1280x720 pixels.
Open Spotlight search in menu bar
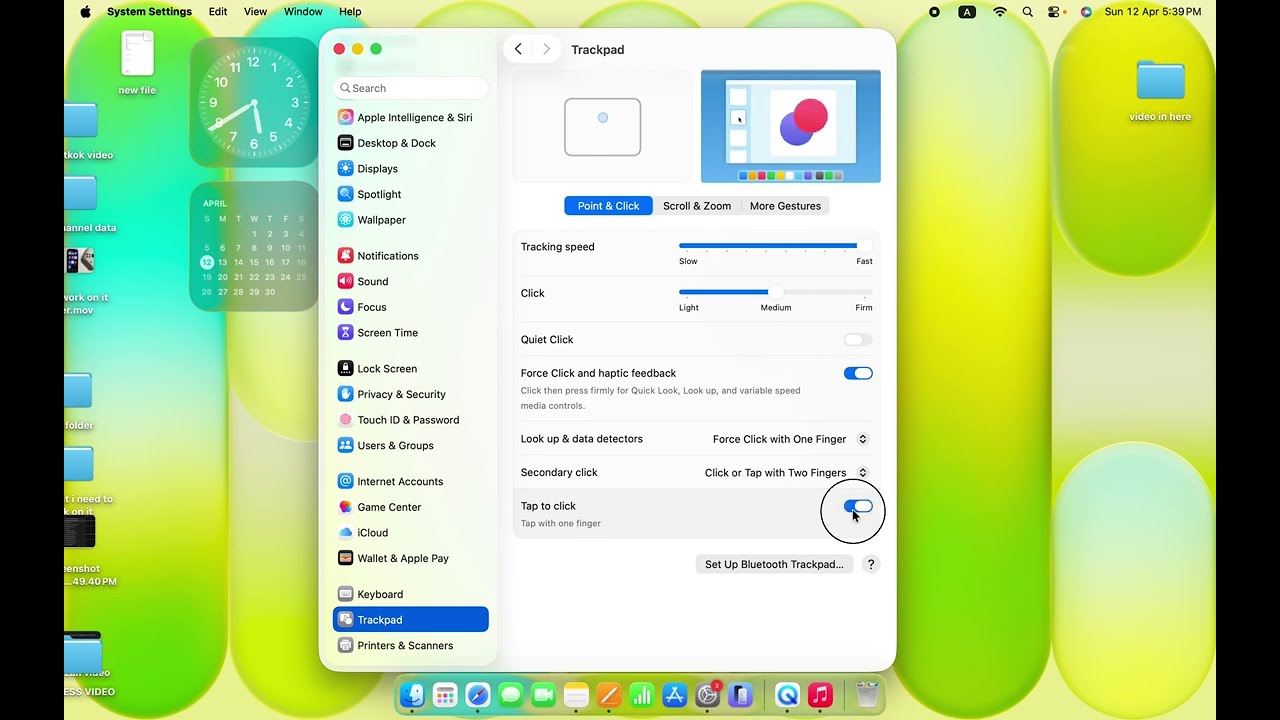click(1028, 12)
